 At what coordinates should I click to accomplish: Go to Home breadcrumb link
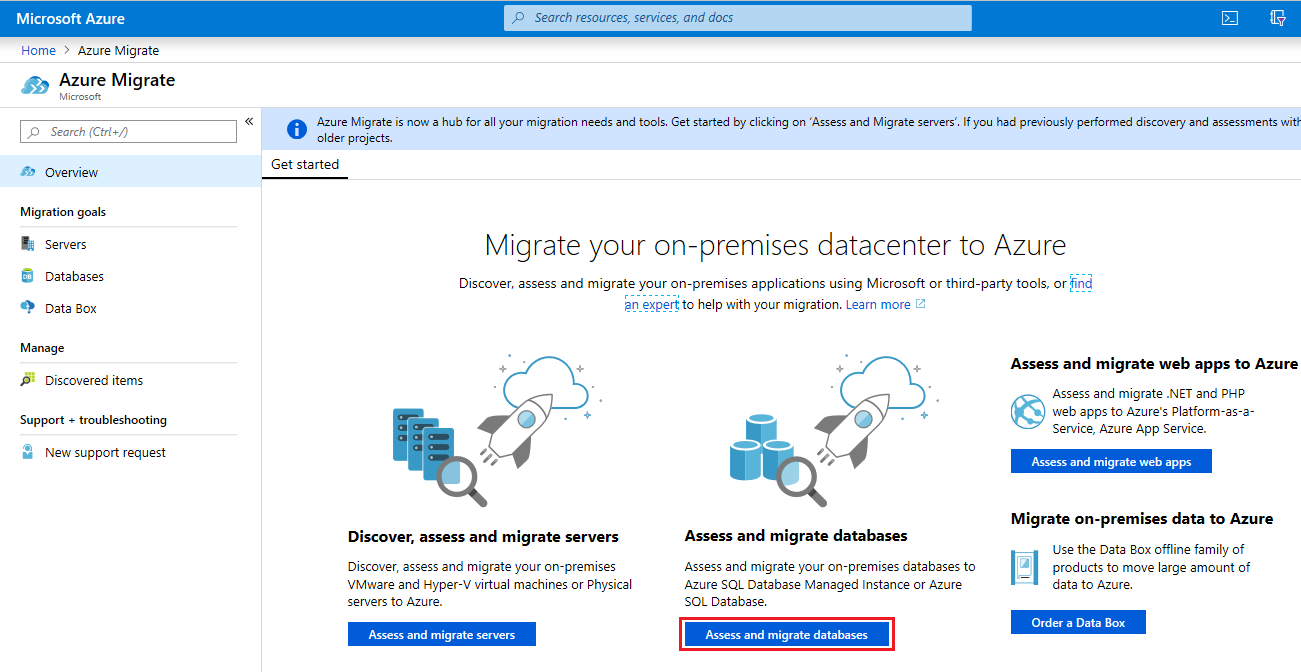tap(38, 50)
